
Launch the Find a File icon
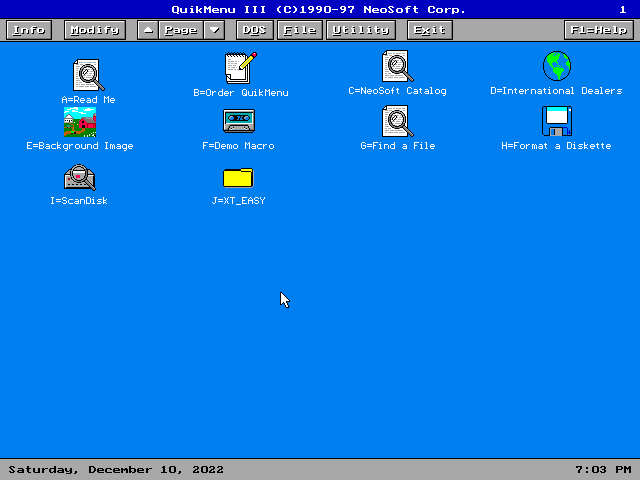point(397,121)
